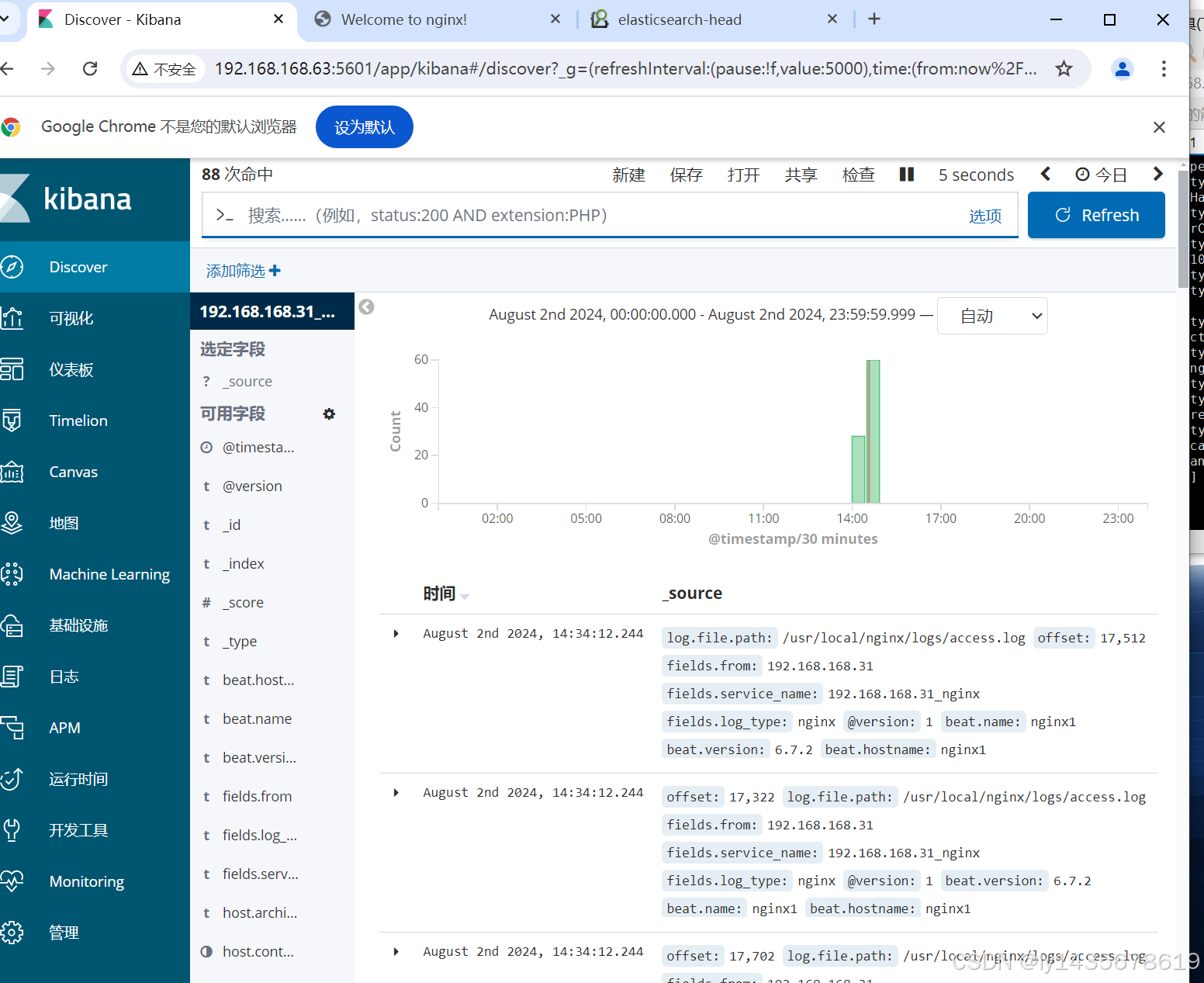1204x983 pixels.
Task: Click the tallest green histogram bar
Action: [x=874, y=431]
